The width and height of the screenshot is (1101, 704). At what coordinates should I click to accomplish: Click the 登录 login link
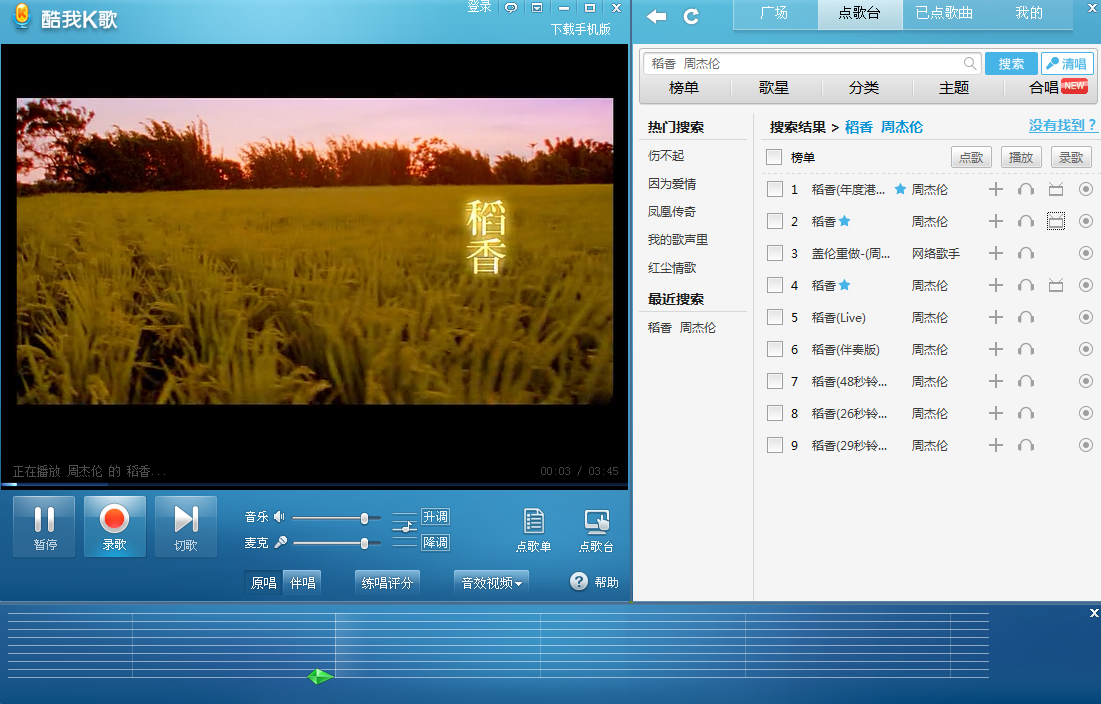(x=479, y=7)
